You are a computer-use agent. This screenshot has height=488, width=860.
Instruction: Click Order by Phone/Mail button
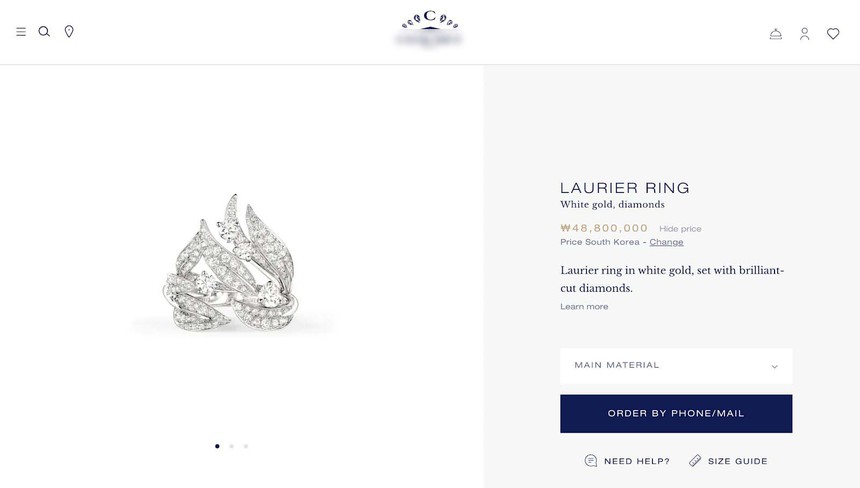[676, 413]
